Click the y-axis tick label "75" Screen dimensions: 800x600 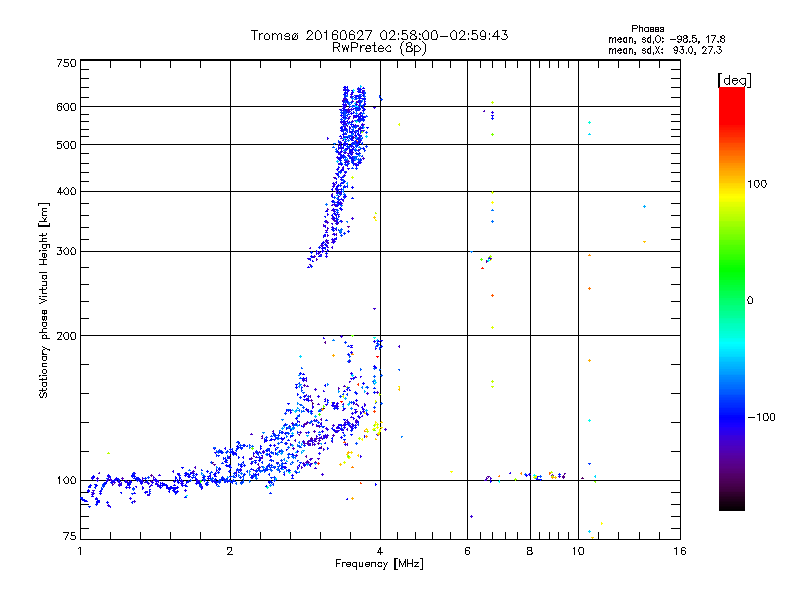click(70, 536)
